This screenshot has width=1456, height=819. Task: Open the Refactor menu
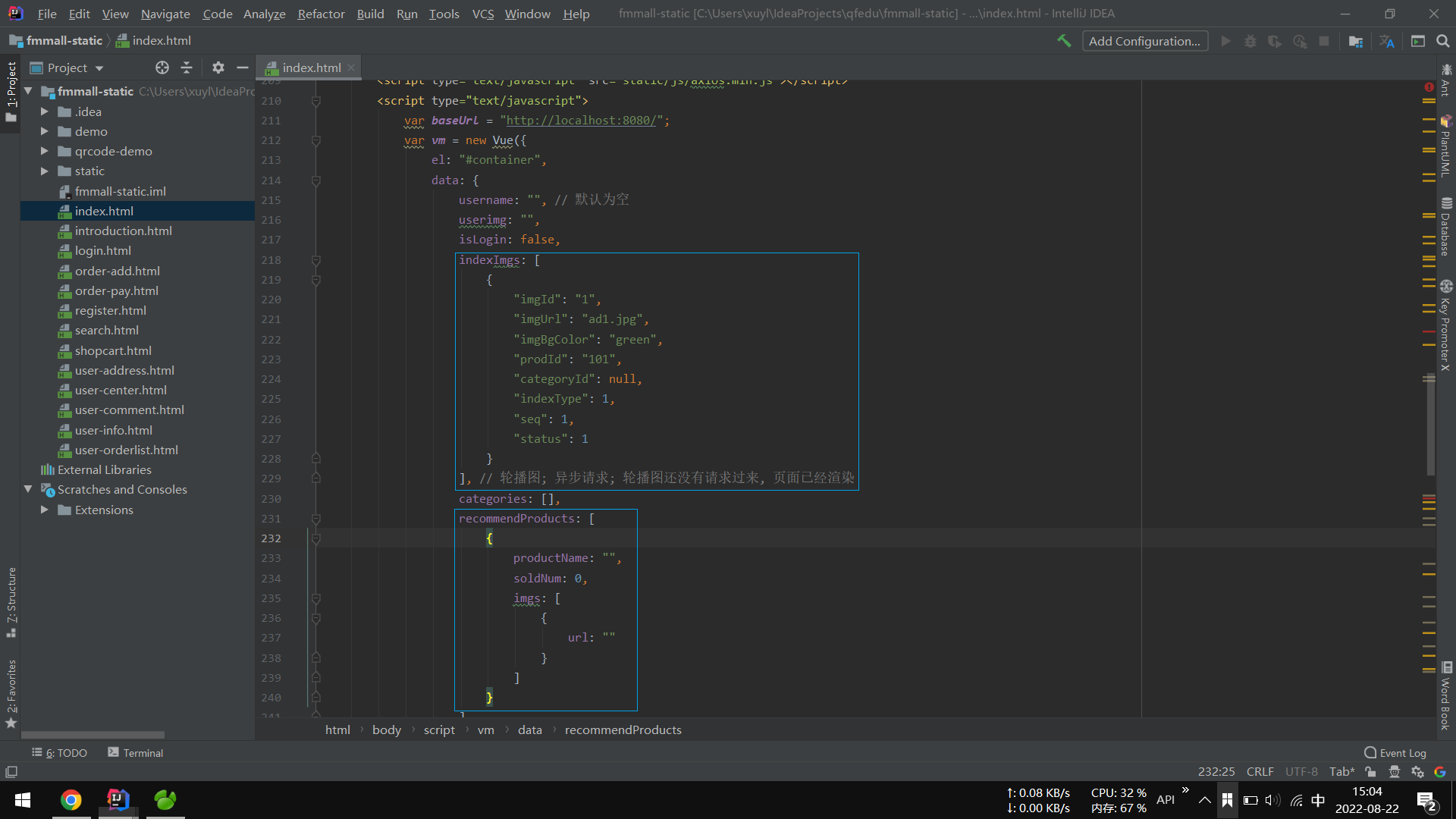pyautogui.click(x=321, y=14)
